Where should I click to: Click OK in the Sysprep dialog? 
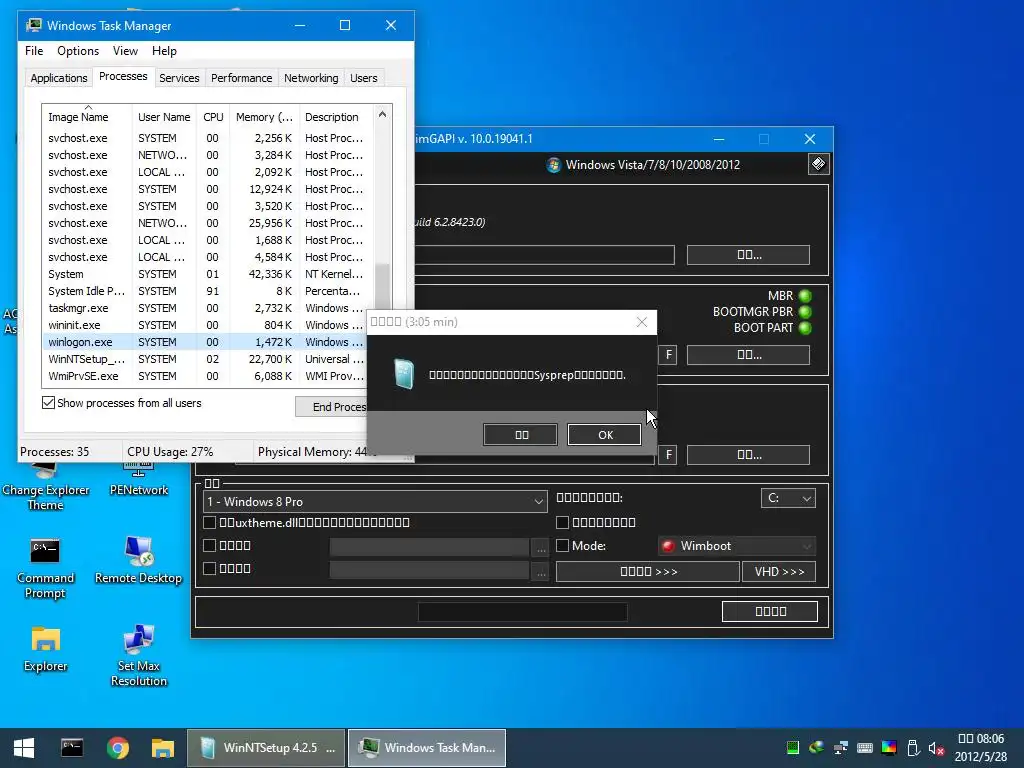[605, 435]
